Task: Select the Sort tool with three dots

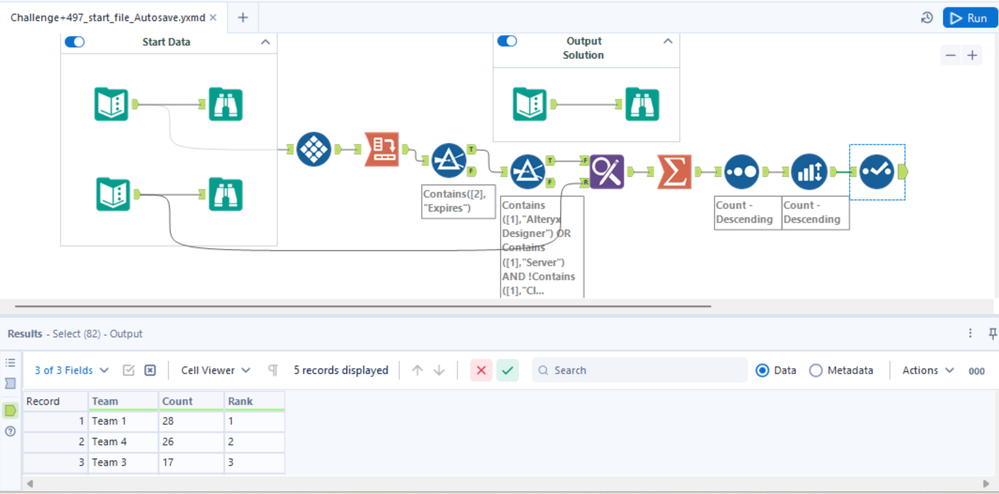Action: pos(742,171)
